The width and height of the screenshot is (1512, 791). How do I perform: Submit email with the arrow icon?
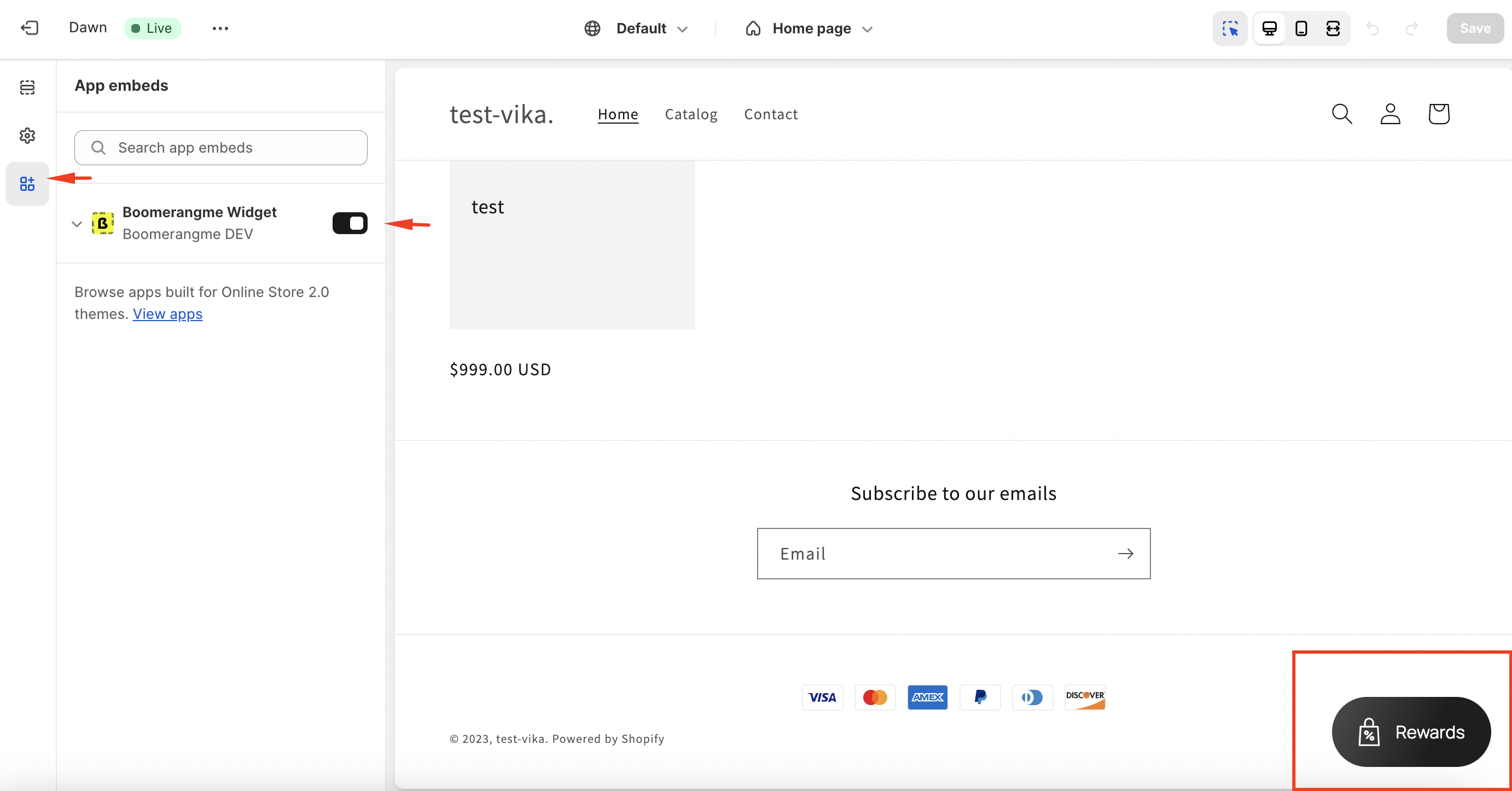[1125, 554]
